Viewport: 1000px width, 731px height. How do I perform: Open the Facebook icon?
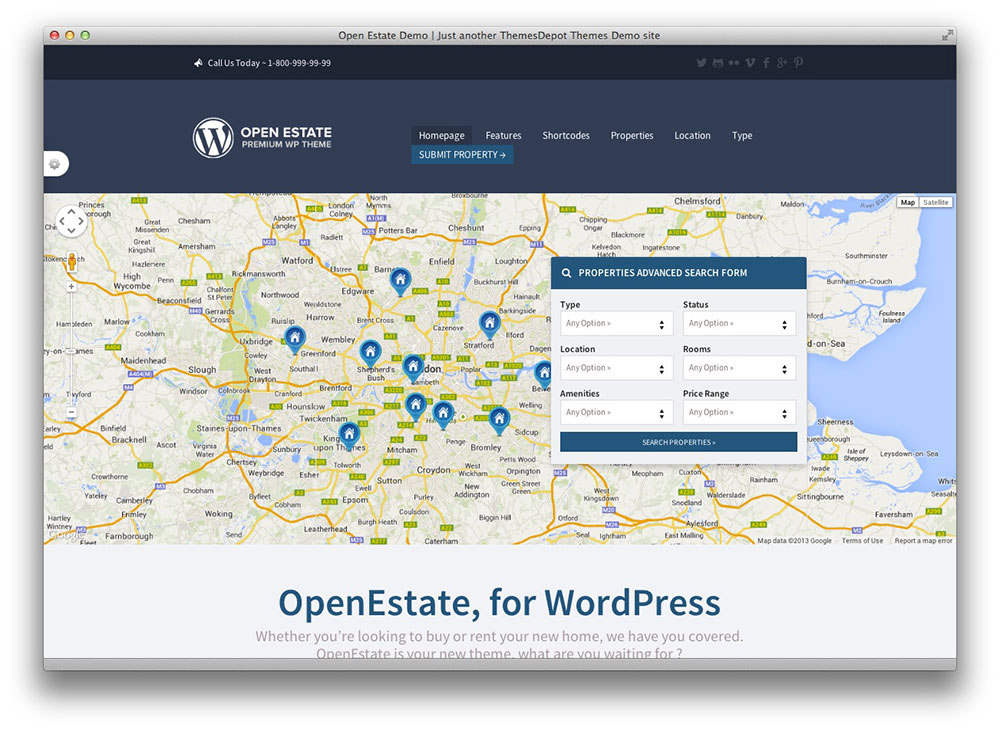point(766,63)
